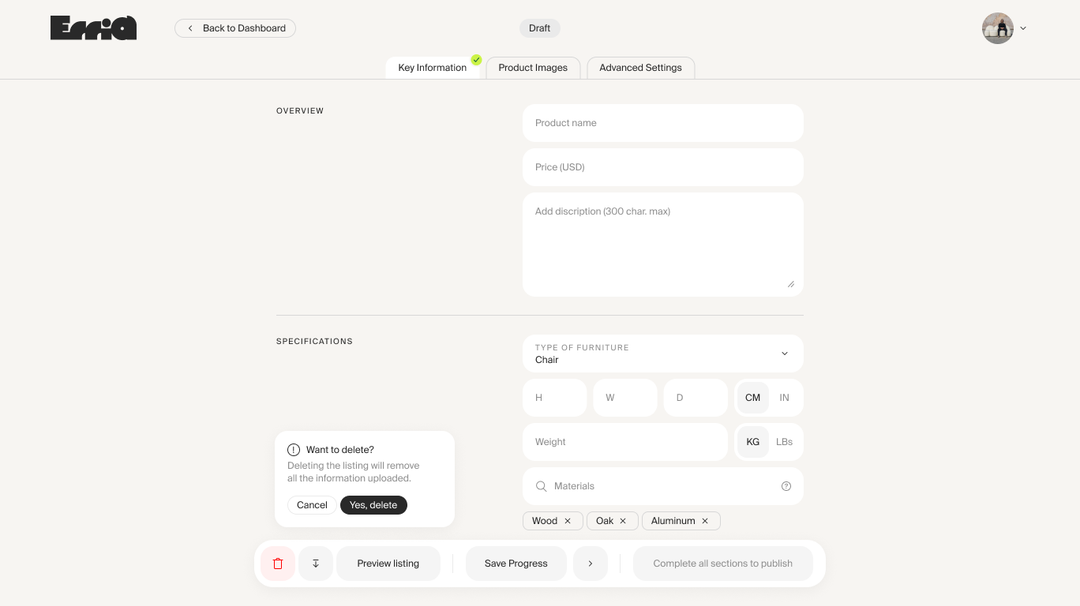Click the Essia logo
1080x606 pixels.
94,28
